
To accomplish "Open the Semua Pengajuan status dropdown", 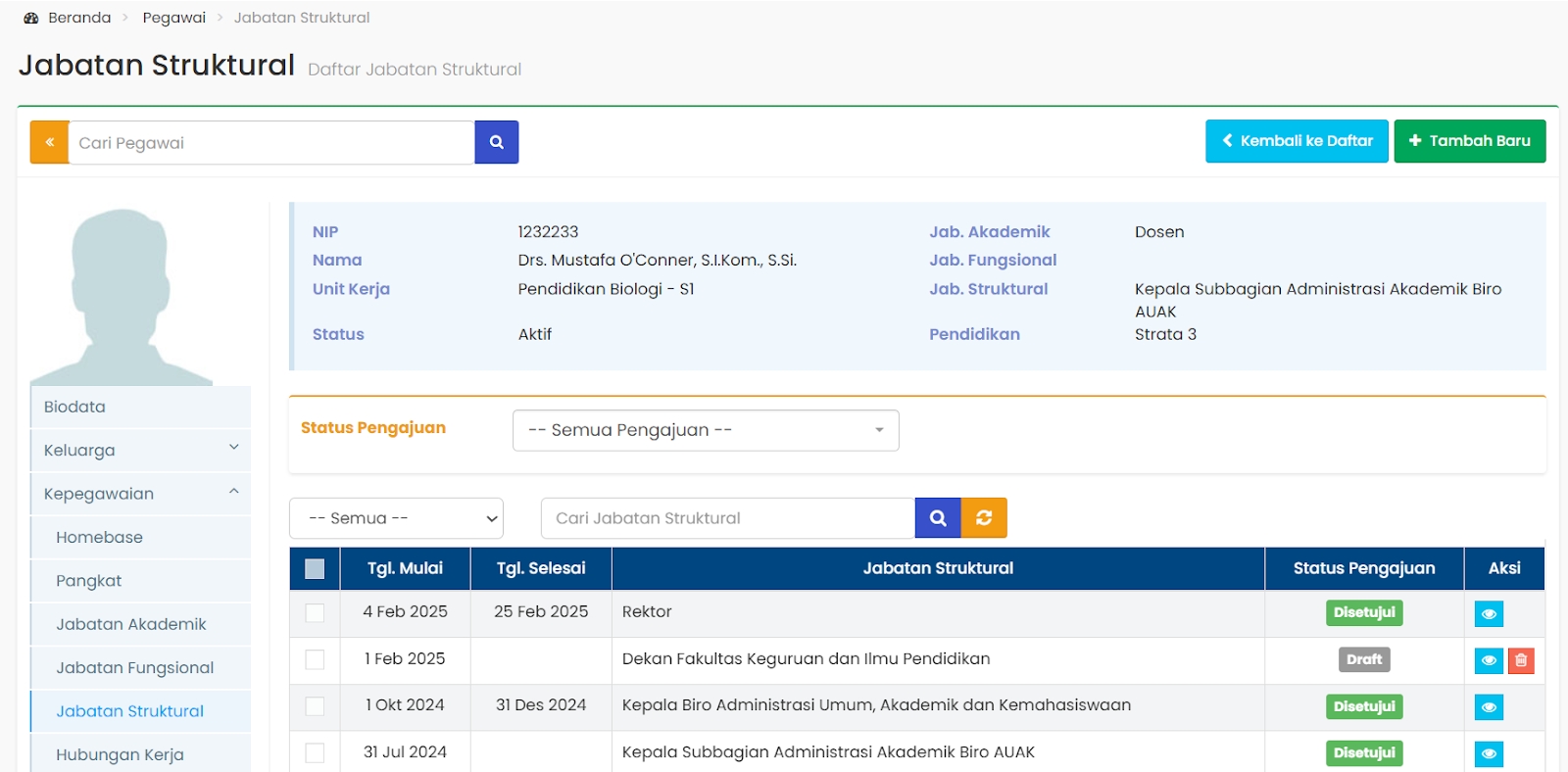I will pos(705,430).
